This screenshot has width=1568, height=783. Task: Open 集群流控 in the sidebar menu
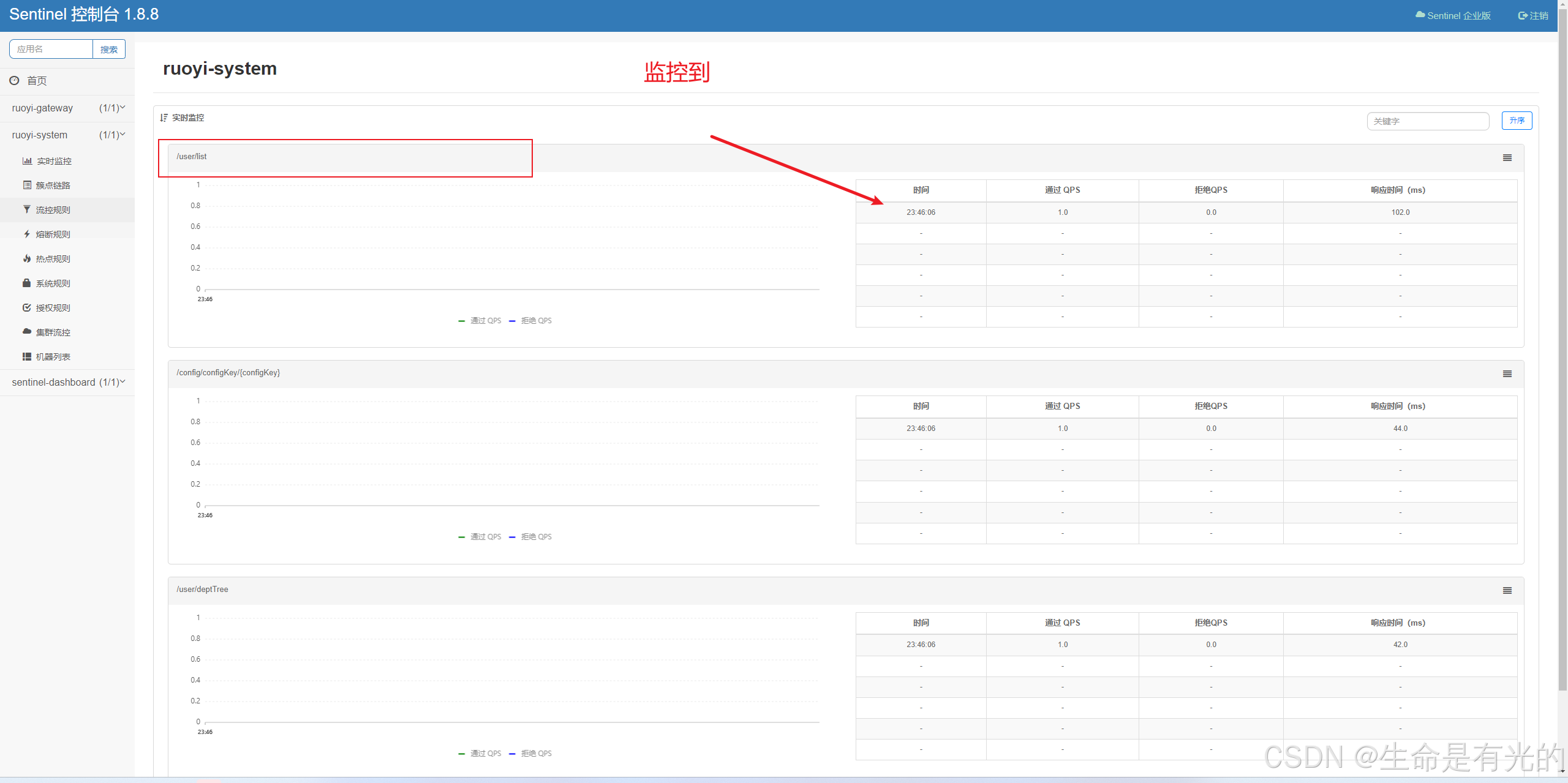click(x=53, y=332)
